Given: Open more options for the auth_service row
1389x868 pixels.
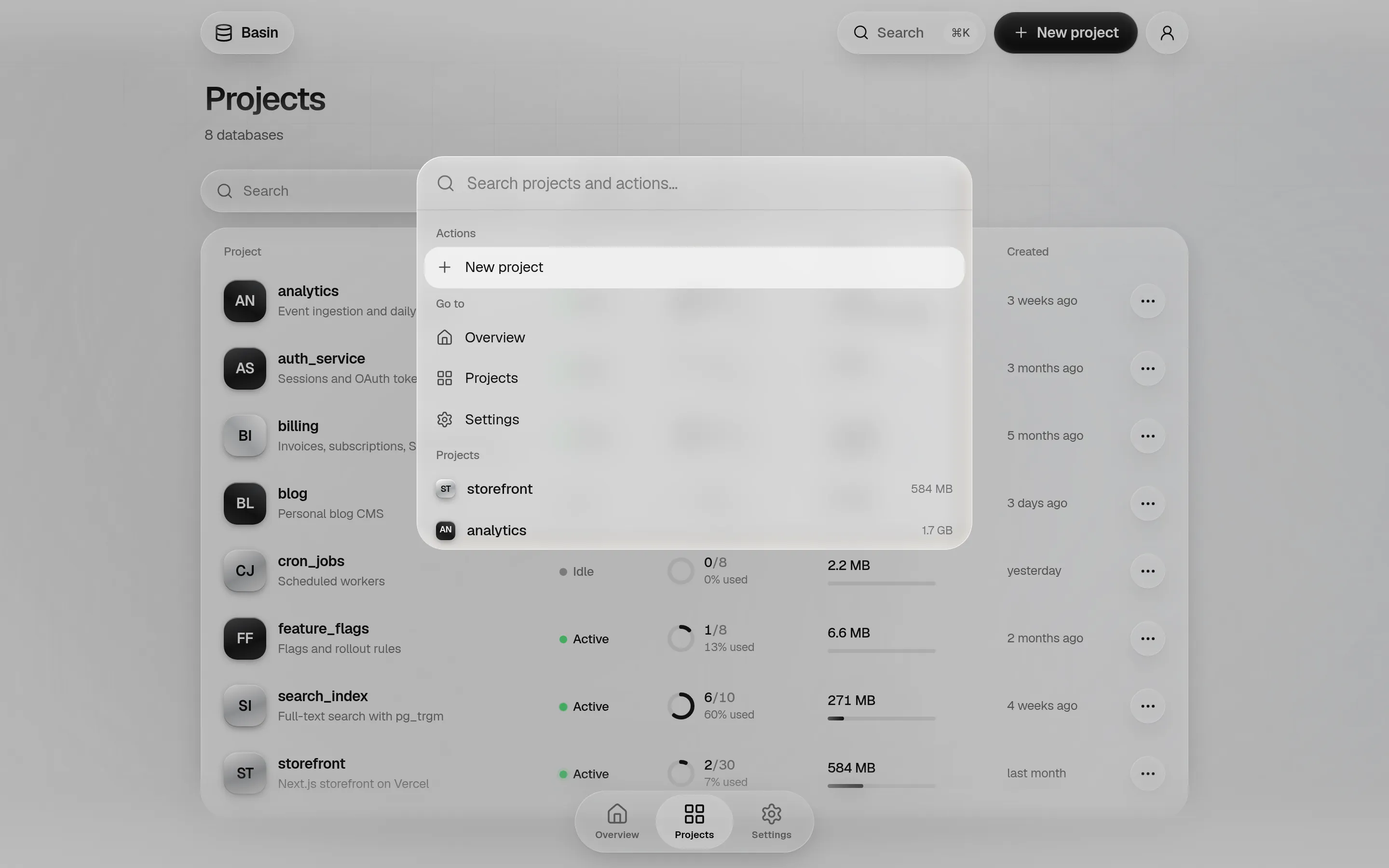Looking at the screenshot, I should pos(1147,368).
